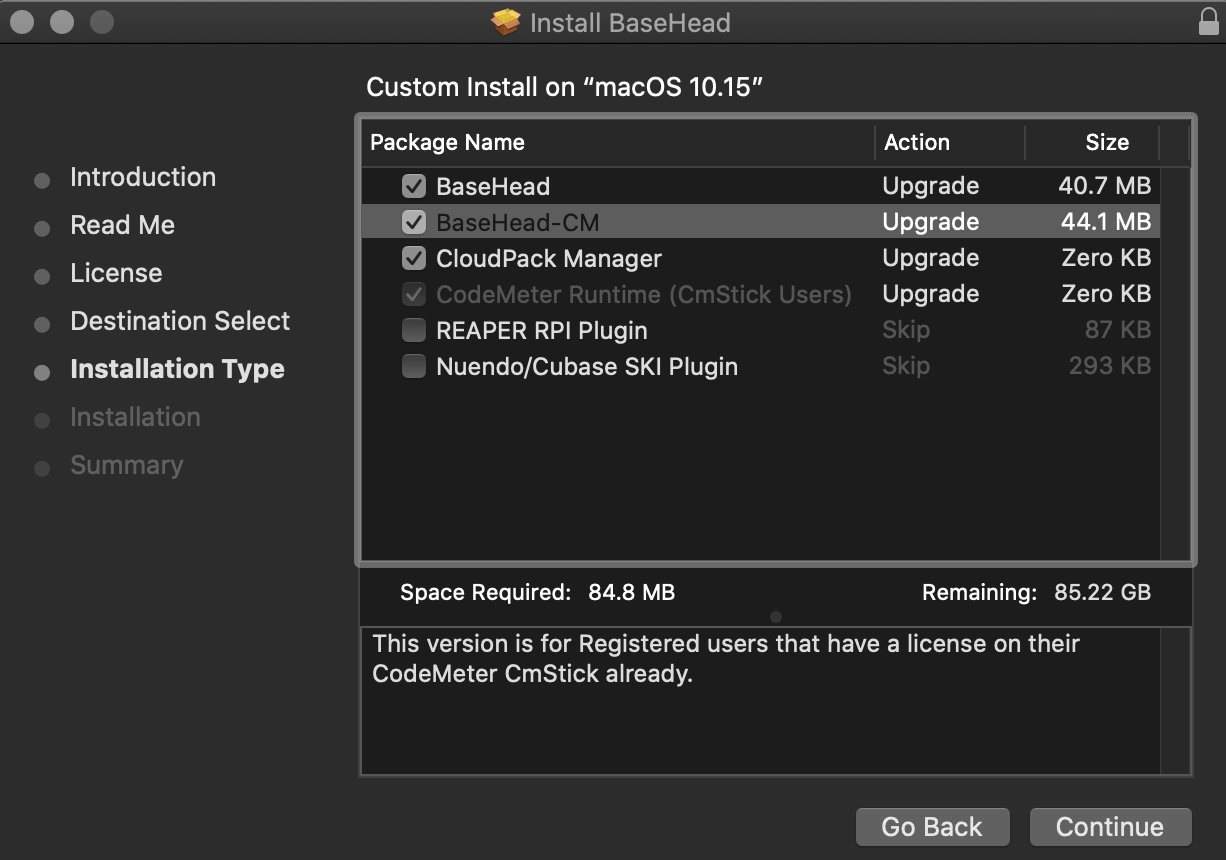Uncheck the BaseHead-CM package checkbox
The width and height of the screenshot is (1226, 860).
tap(413, 222)
